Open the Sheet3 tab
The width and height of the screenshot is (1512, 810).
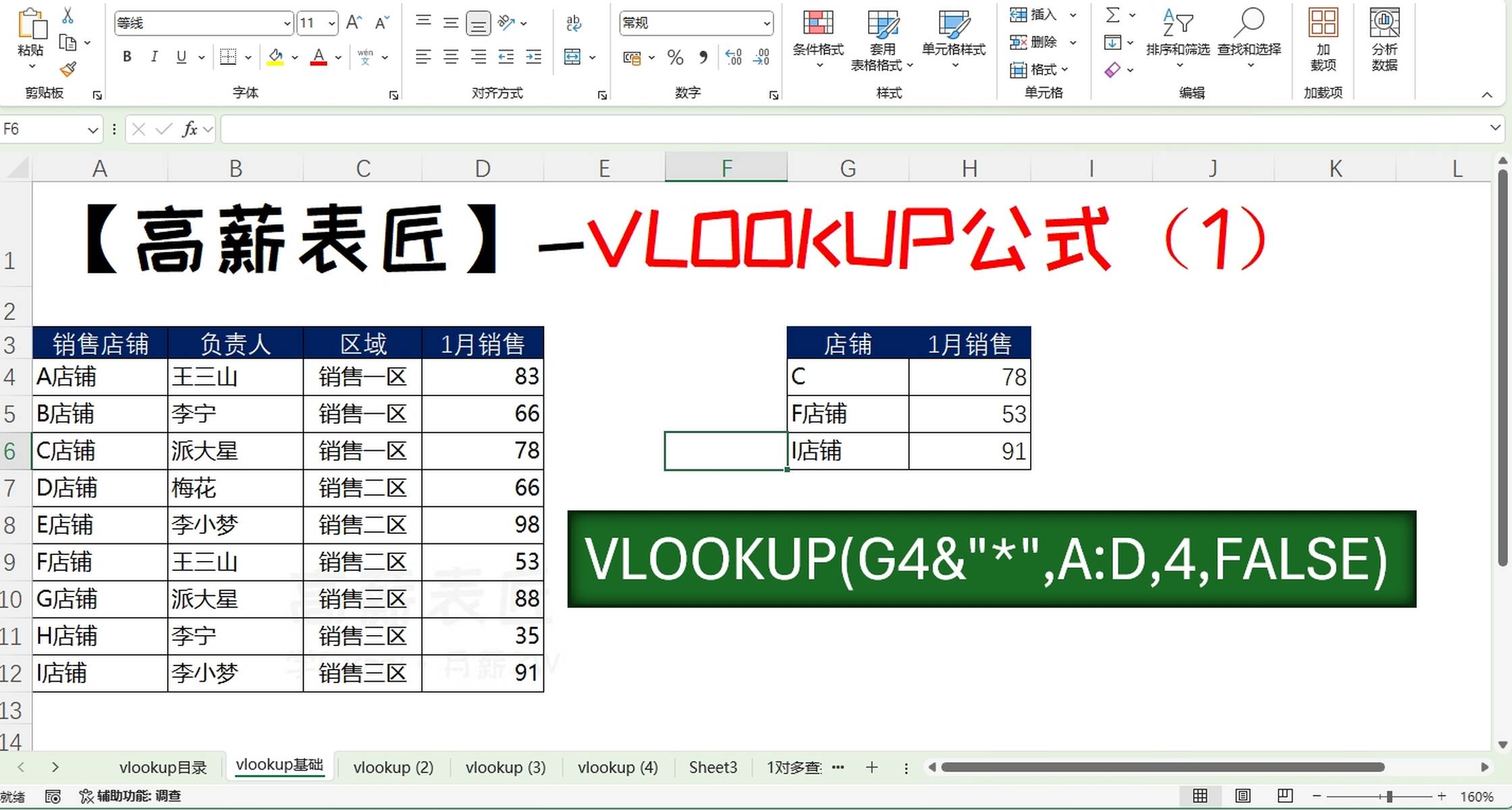[x=713, y=767]
